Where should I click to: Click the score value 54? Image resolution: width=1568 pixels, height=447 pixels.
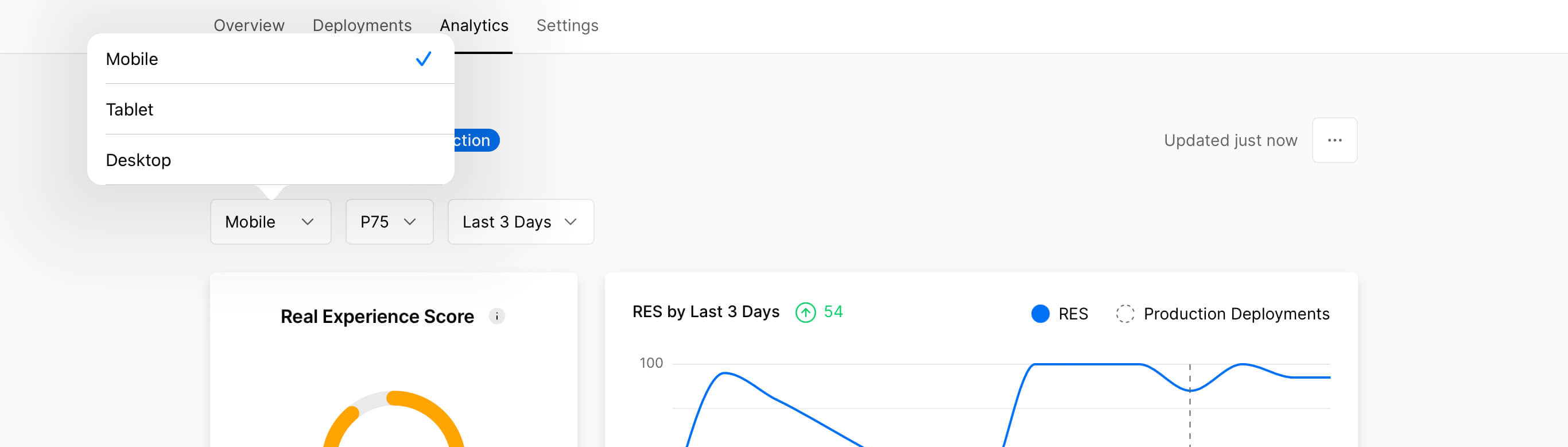[x=833, y=312]
